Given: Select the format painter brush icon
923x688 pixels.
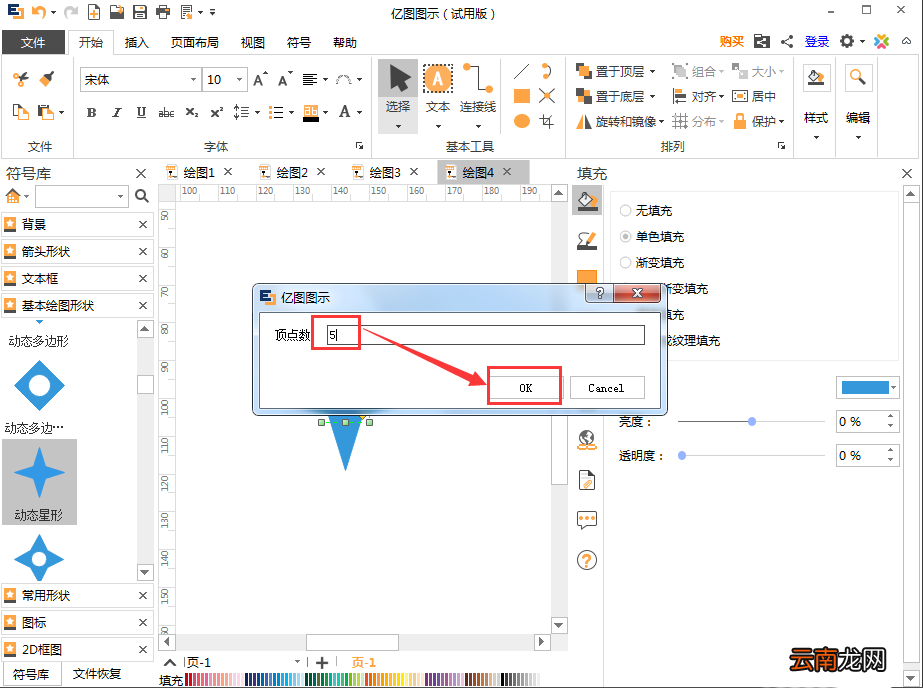Looking at the screenshot, I should tap(47, 79).
